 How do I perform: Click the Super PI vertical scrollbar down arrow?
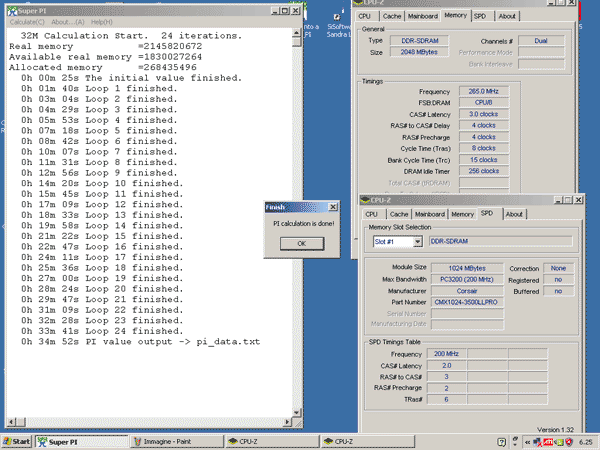[297, 412]
